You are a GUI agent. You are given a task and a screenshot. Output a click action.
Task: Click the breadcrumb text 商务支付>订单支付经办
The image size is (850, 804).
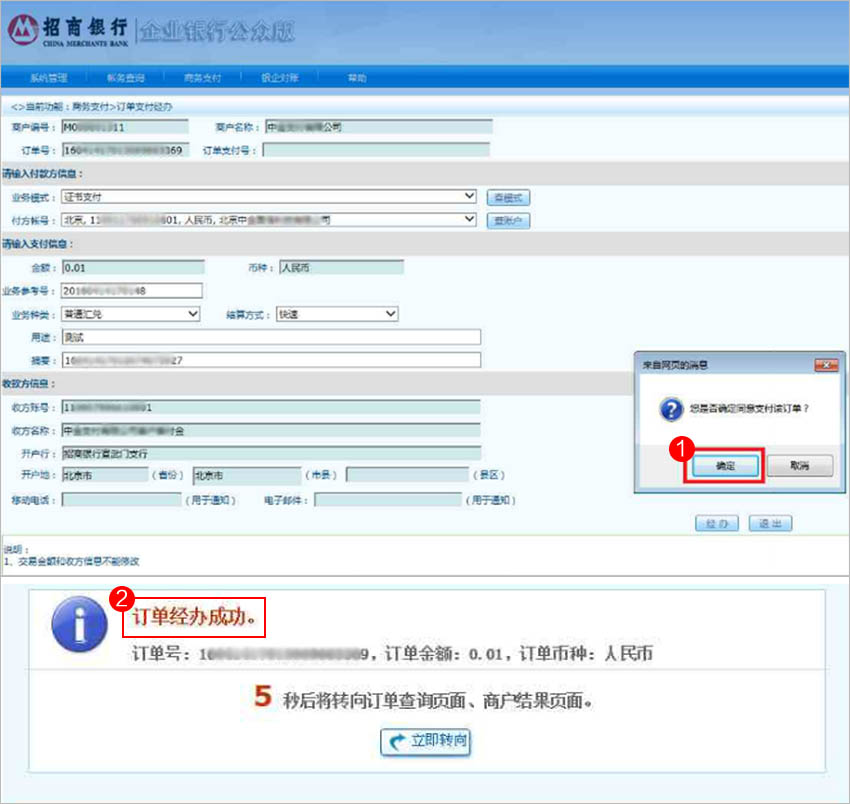122,107
